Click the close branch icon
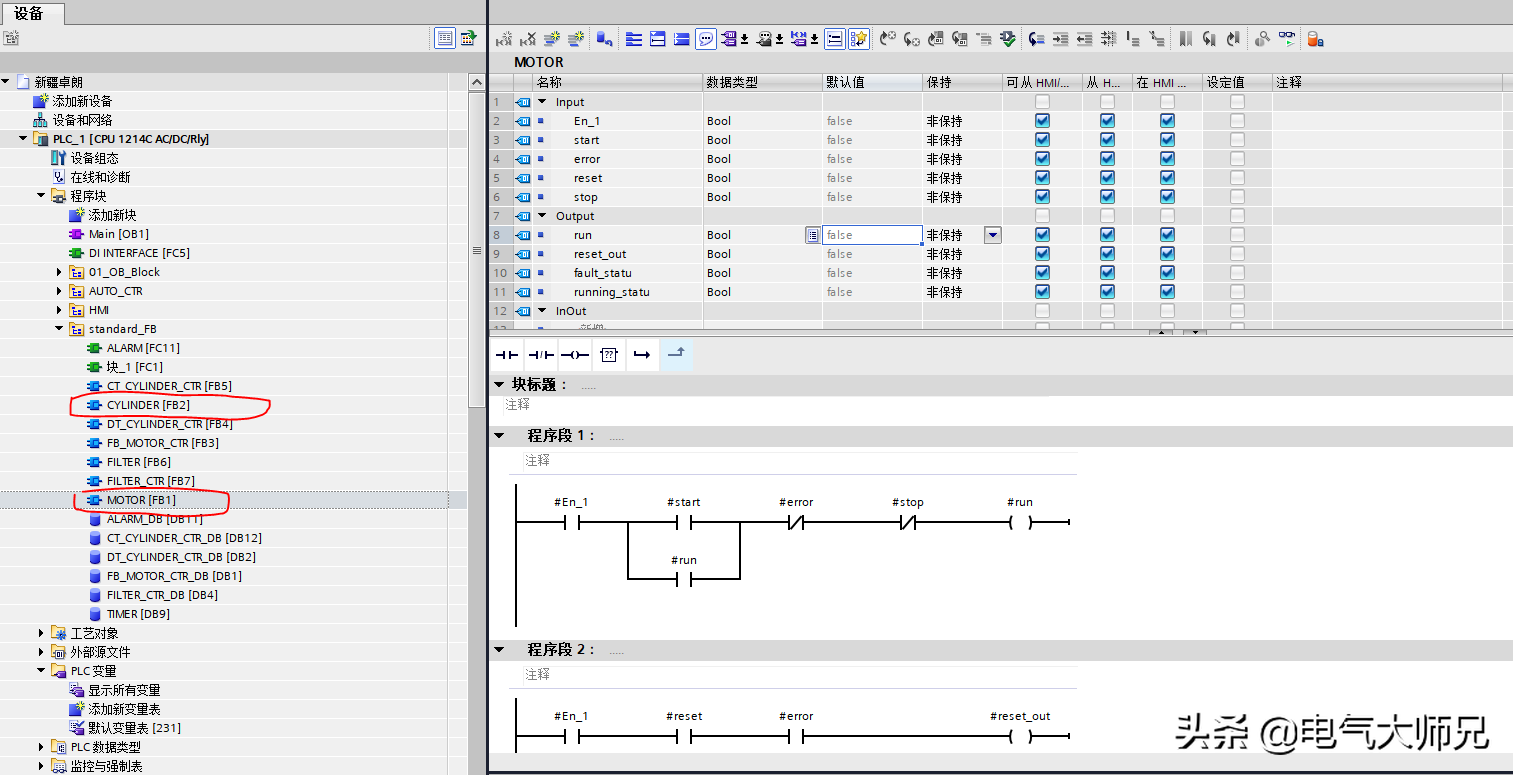This screenshot has height=775, width=1513. pos(676,355)
